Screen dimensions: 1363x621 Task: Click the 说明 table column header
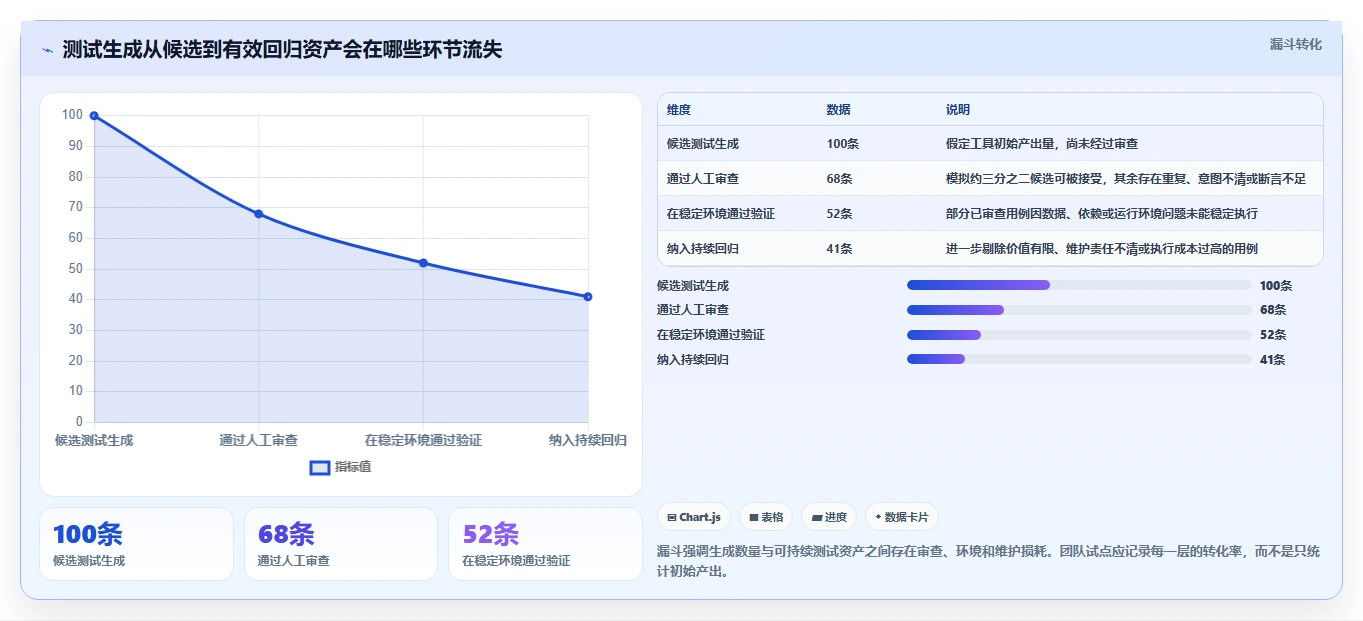pos(958,110)
